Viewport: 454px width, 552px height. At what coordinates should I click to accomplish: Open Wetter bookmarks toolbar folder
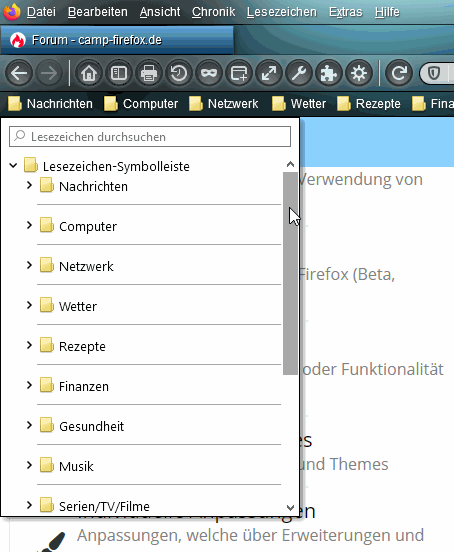299,104
